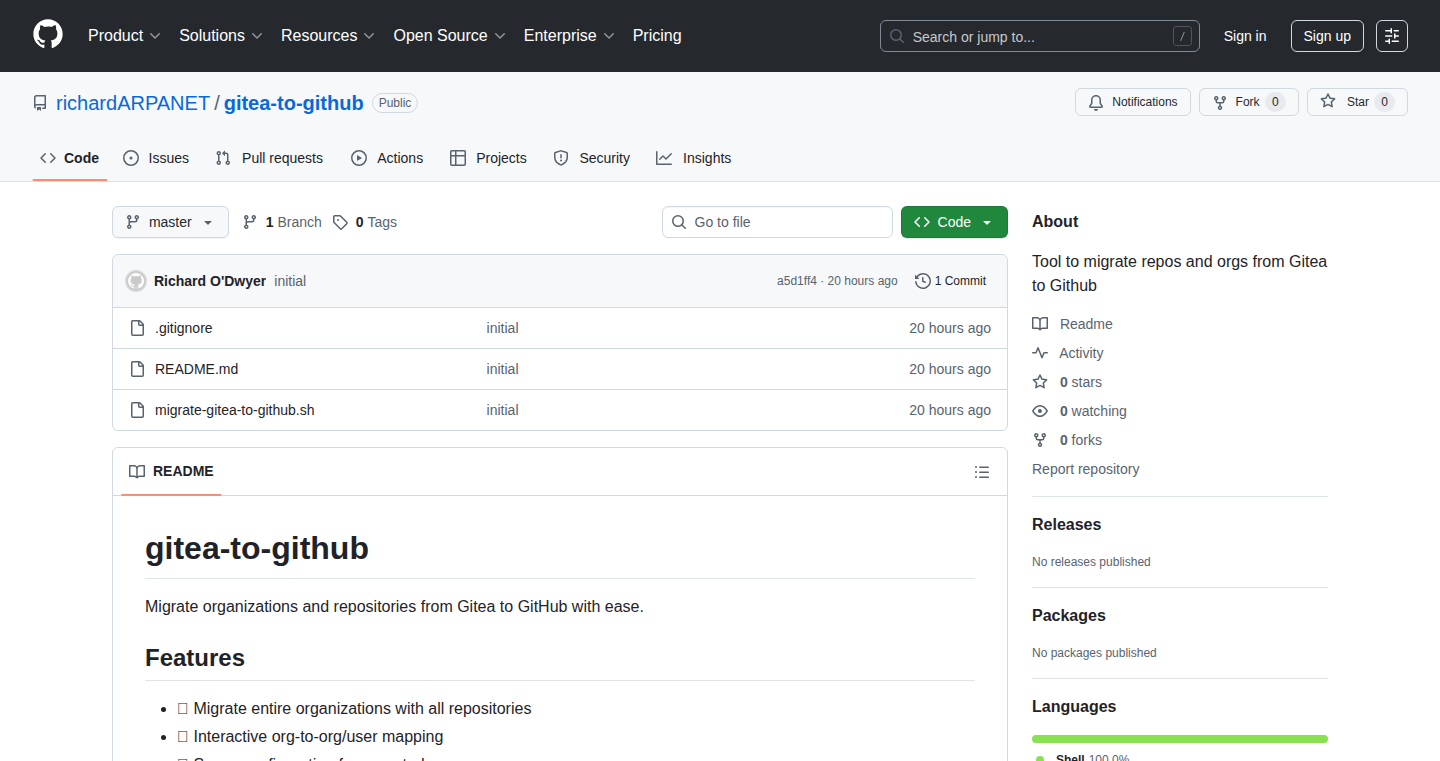Viewport: 1440px width, 761px height.
Task: Click the initial commit message in README.md row
Action: coord(503,369)
